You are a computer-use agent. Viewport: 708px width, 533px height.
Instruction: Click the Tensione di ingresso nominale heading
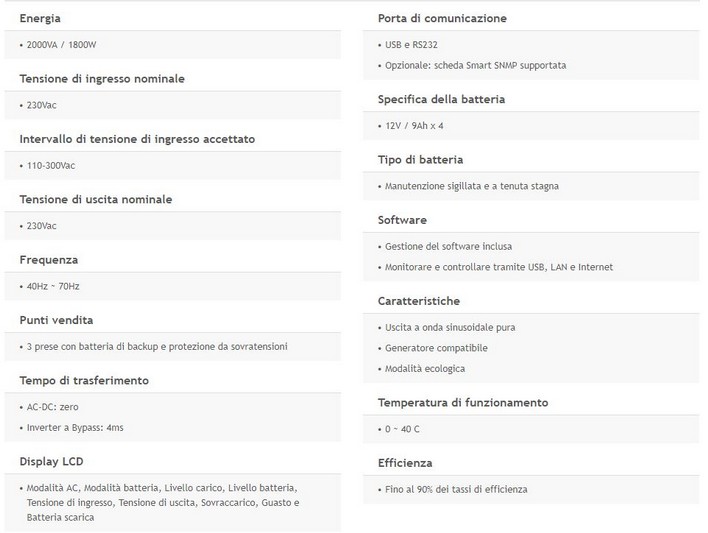click(102, 78)
